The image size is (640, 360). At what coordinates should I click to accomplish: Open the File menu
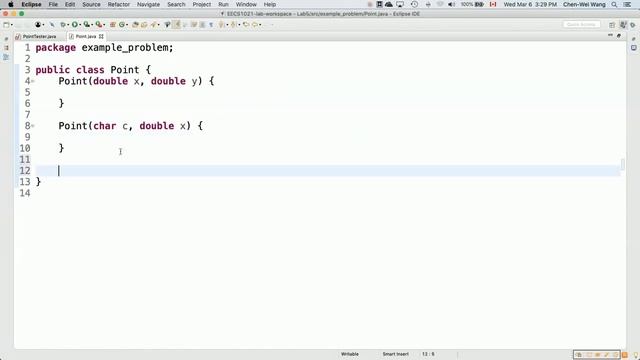point(53,4)
